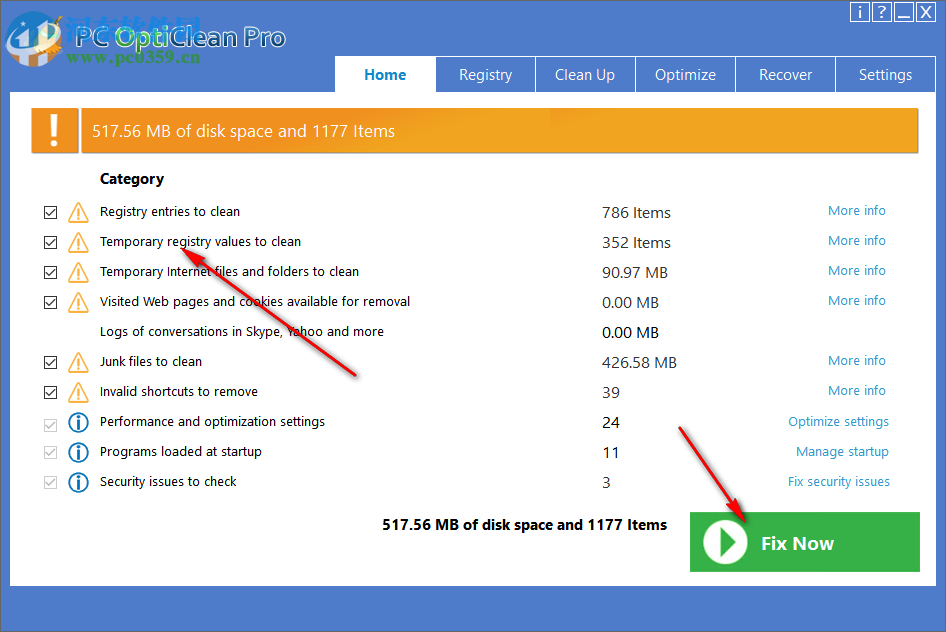The width and height of the screenshot is (946, 632).
Task: Click the Security issues to check label
Action: 168,482
